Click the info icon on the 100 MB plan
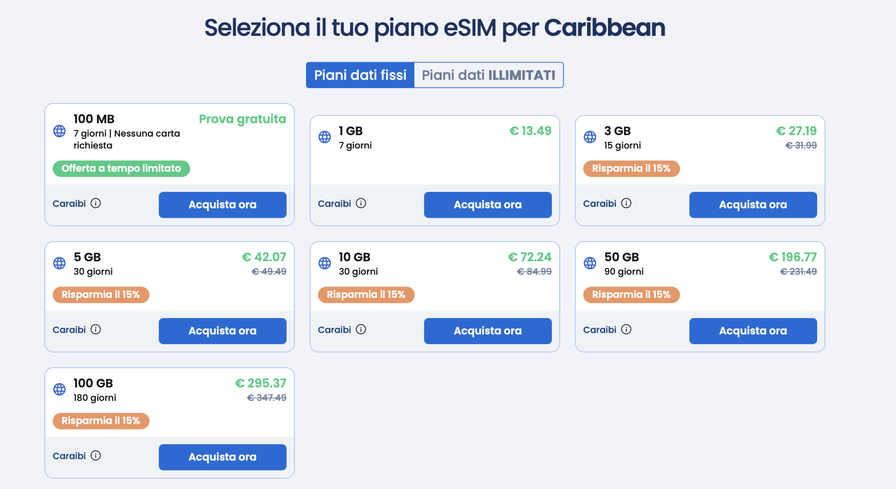The width and height of the screenshot is (896, 489). click(96, 203)
